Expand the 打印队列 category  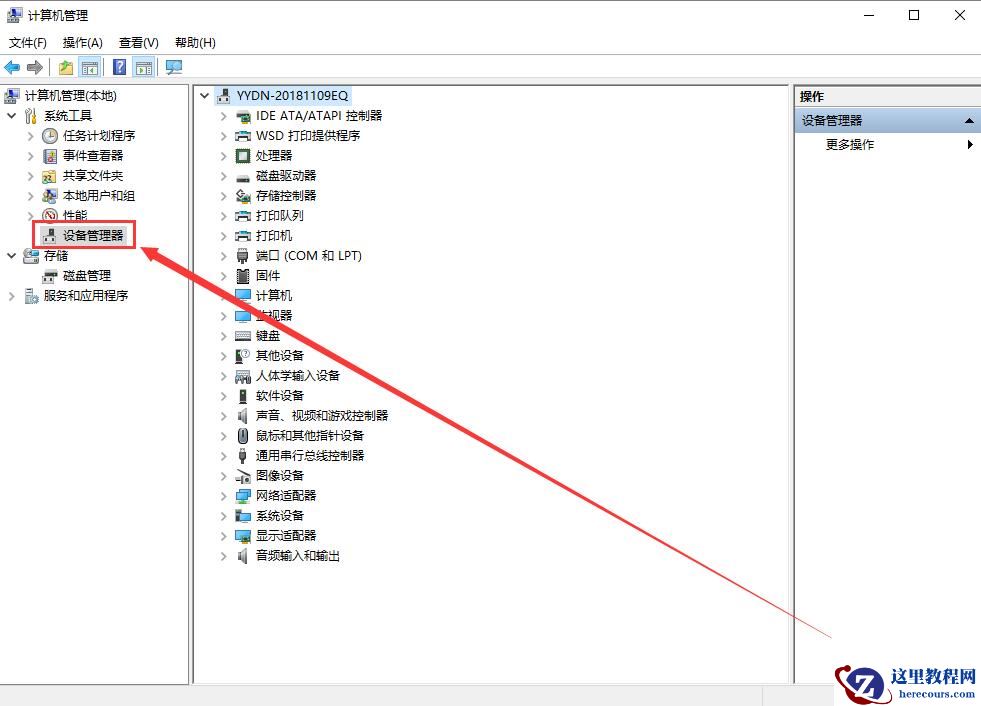(223, 216)
